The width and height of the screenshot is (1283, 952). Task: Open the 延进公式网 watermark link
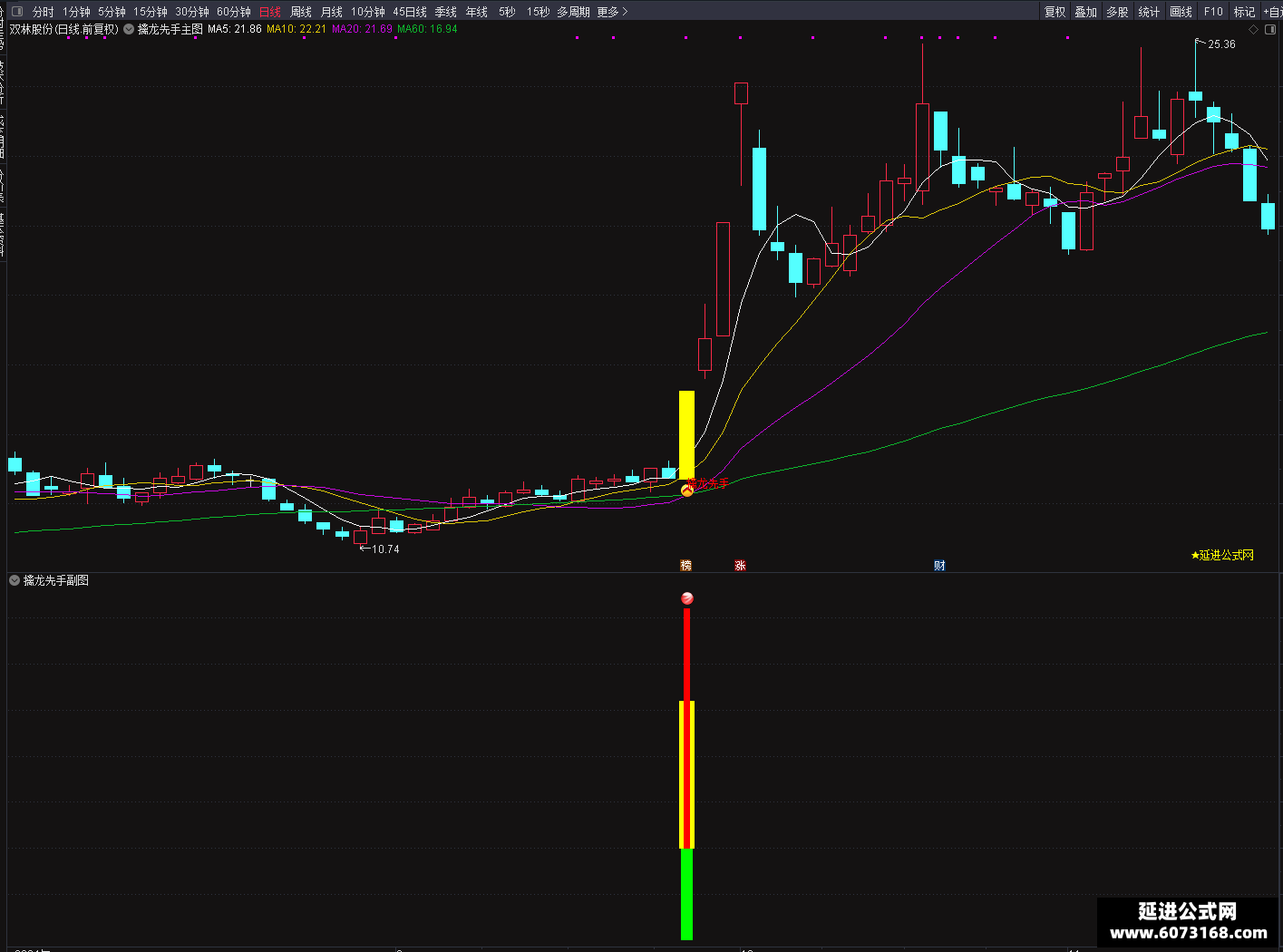point(1189,922)
